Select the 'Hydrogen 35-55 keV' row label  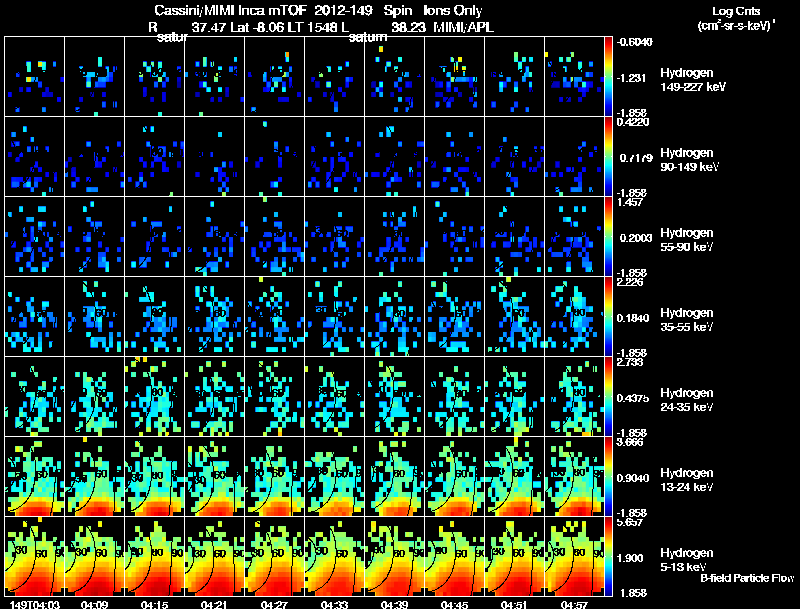pos(687,320)
